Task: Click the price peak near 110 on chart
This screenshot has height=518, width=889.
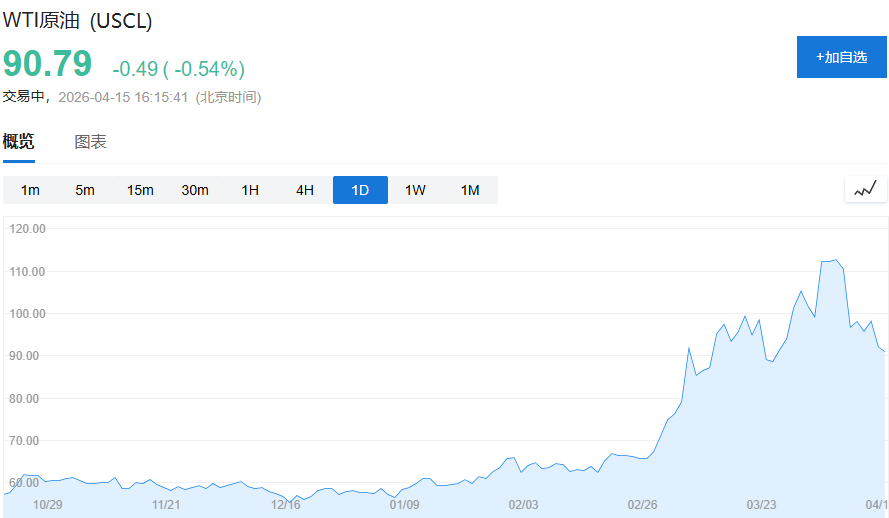Action: (834, 260)
